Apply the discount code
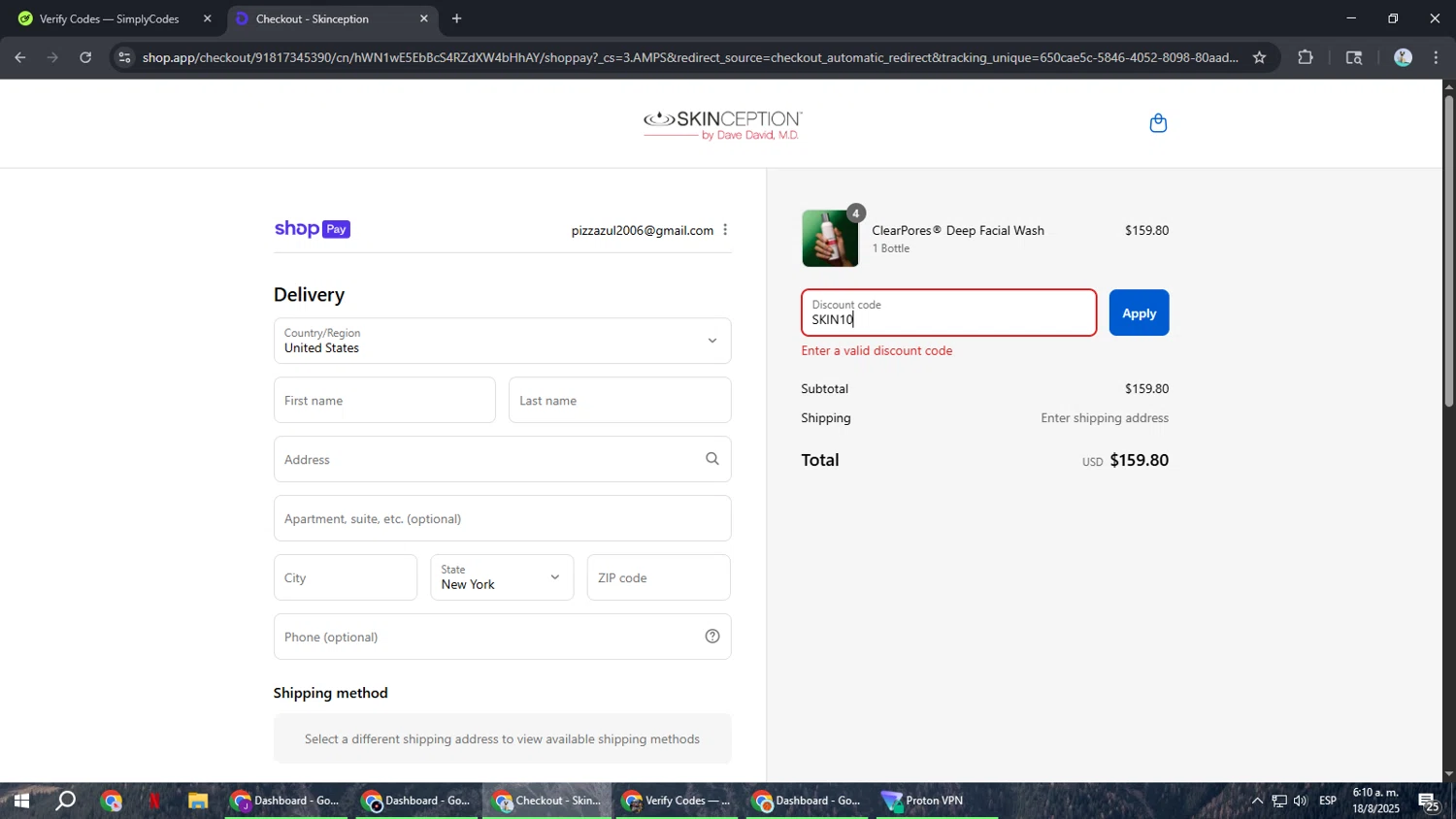 (1139, 312)
